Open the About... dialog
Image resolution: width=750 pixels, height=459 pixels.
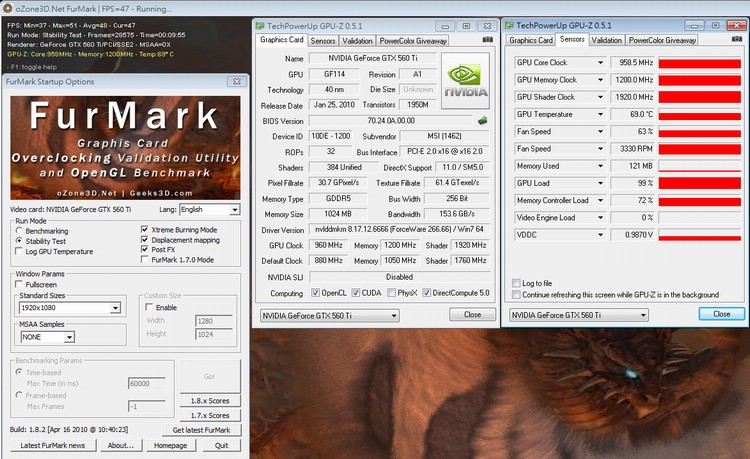point(121,445)
